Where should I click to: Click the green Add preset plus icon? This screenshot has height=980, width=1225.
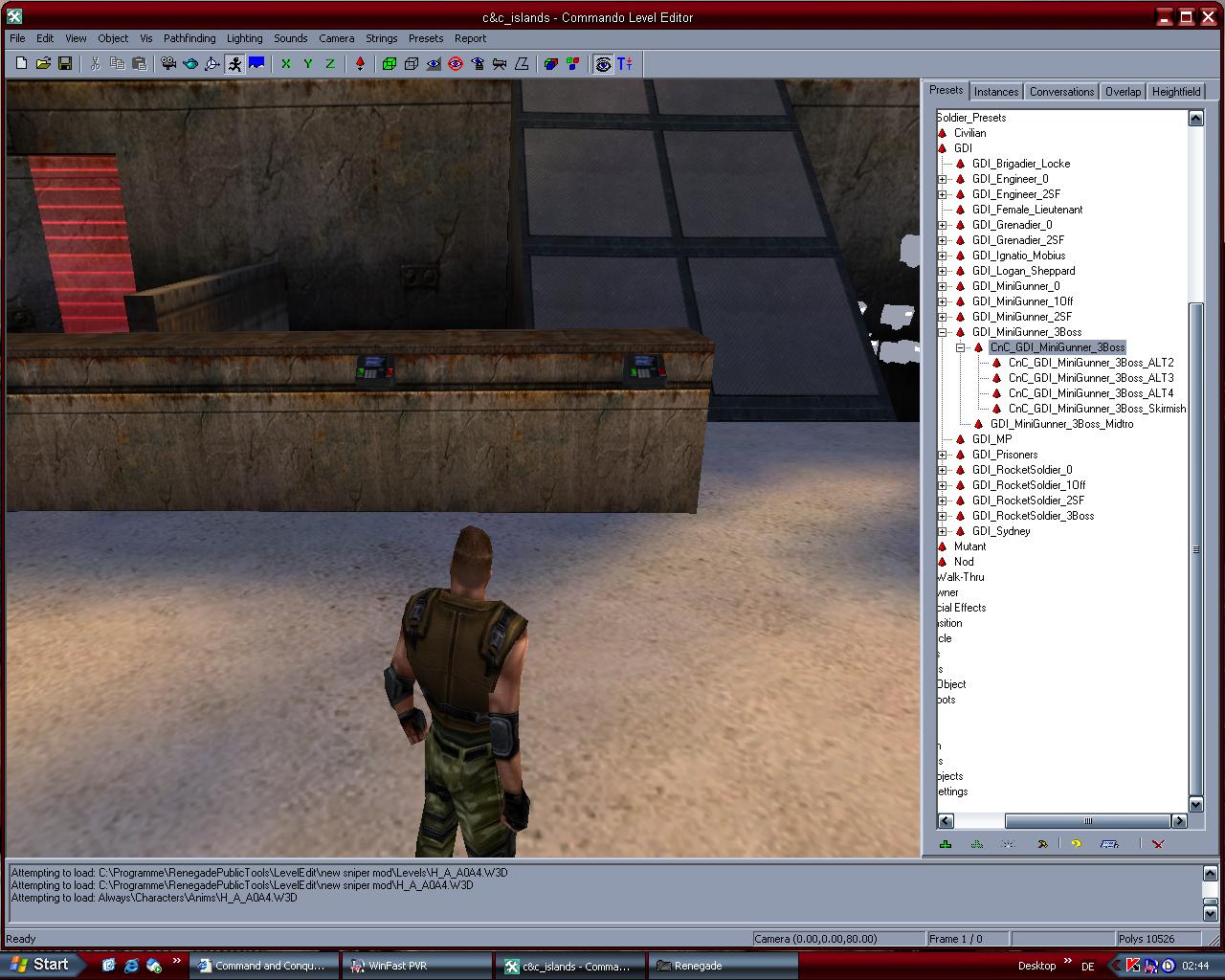click(x=946, y=844)
